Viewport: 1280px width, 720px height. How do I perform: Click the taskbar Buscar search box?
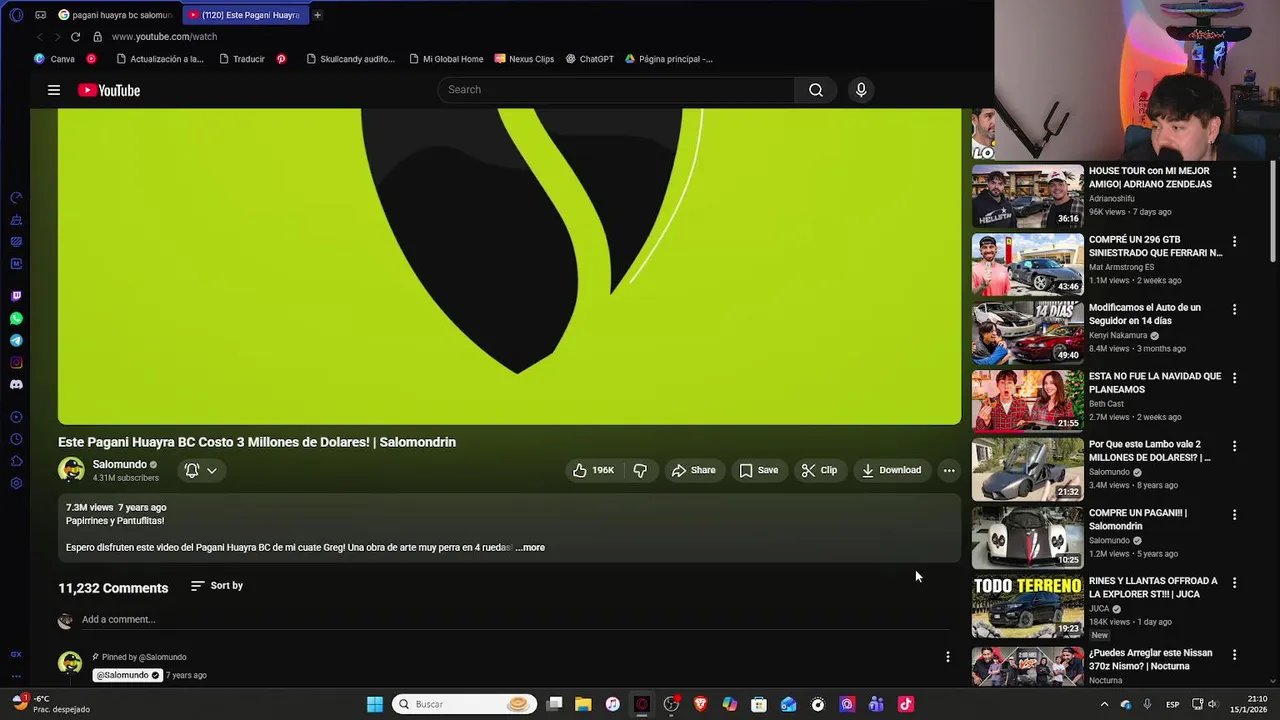tap(464, 704)
